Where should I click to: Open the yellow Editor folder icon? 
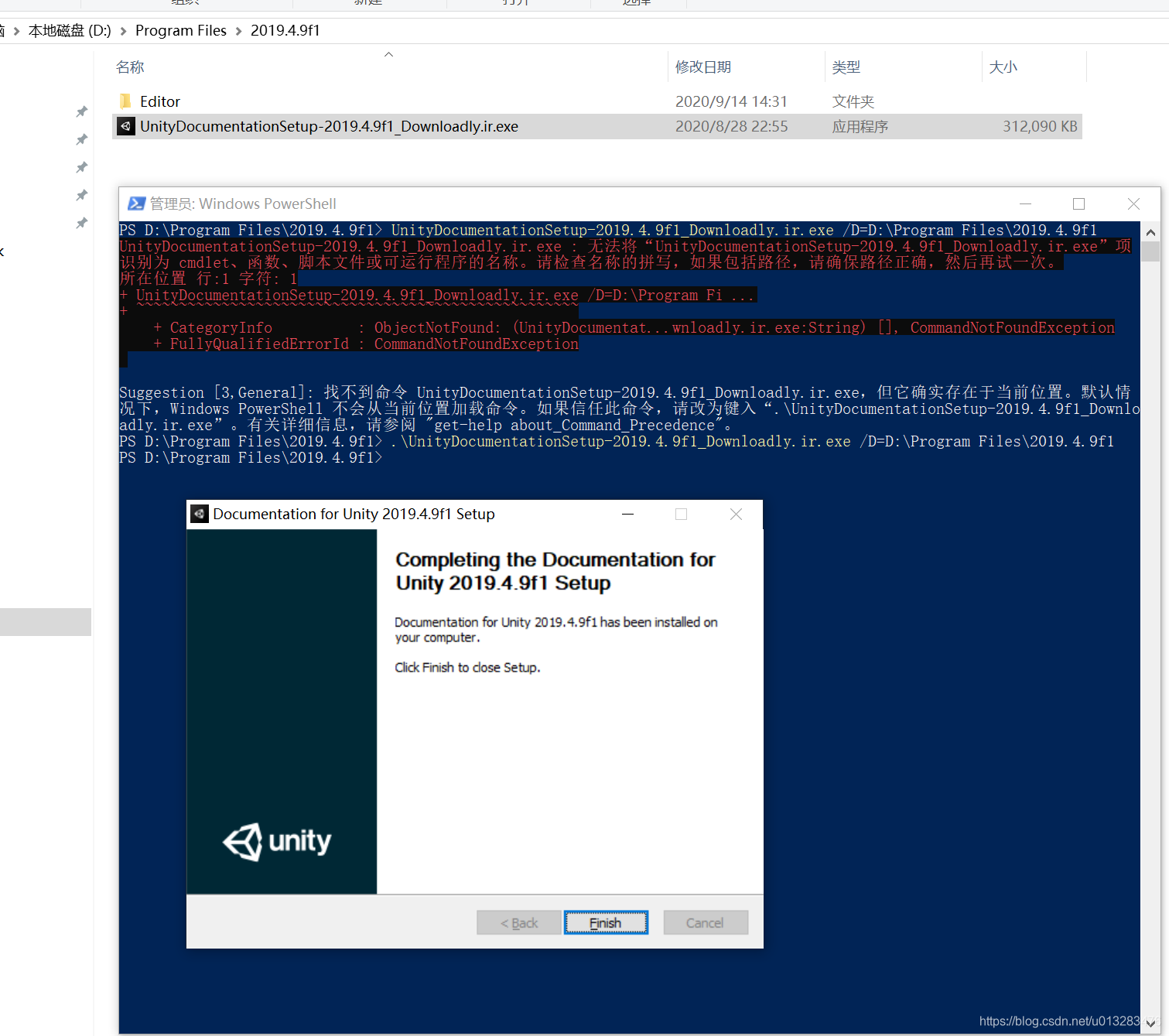(126, 101)
